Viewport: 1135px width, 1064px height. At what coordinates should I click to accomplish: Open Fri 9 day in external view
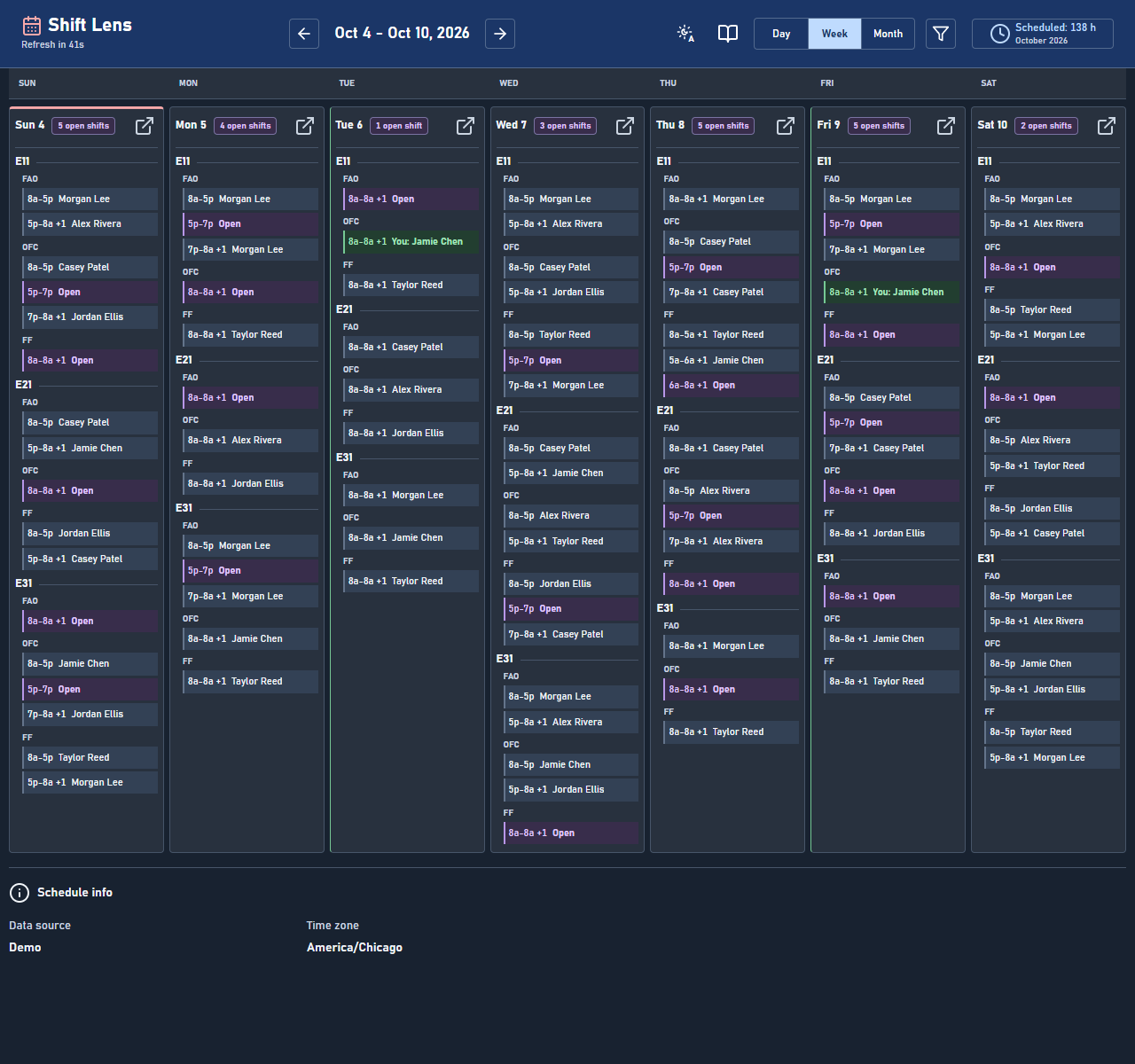946,126
